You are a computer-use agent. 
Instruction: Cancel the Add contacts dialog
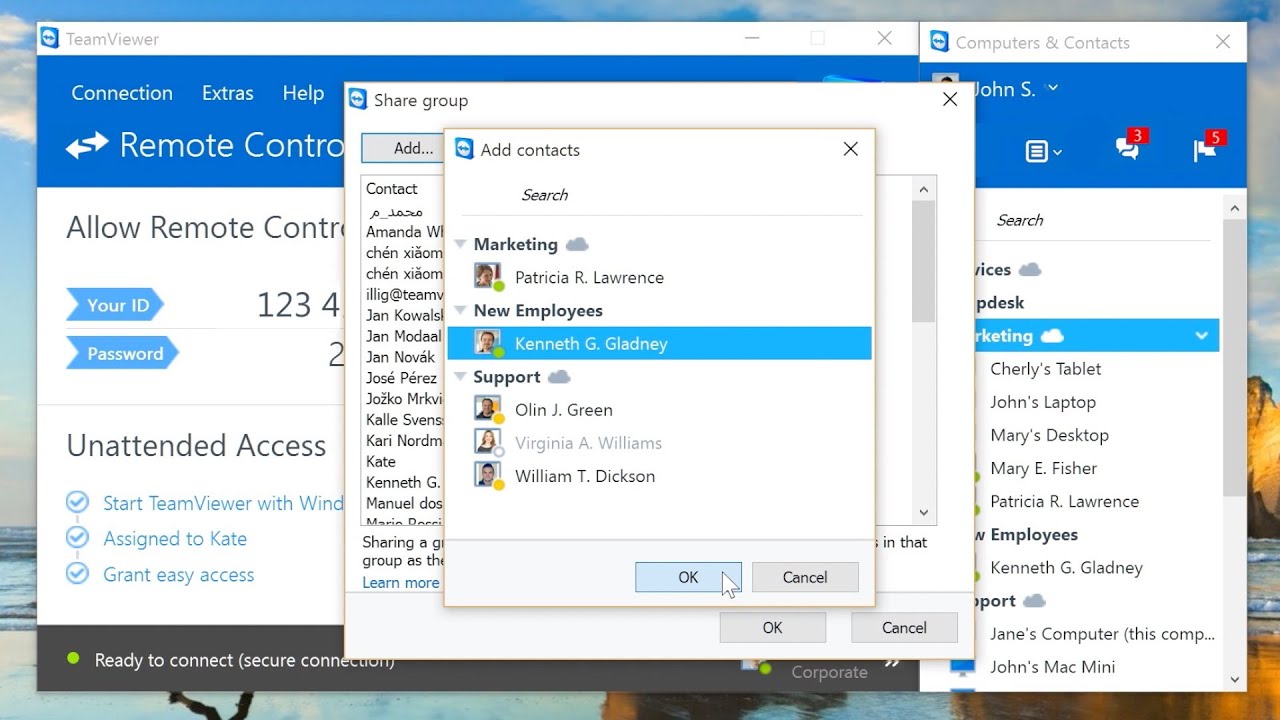click(805, 577)
